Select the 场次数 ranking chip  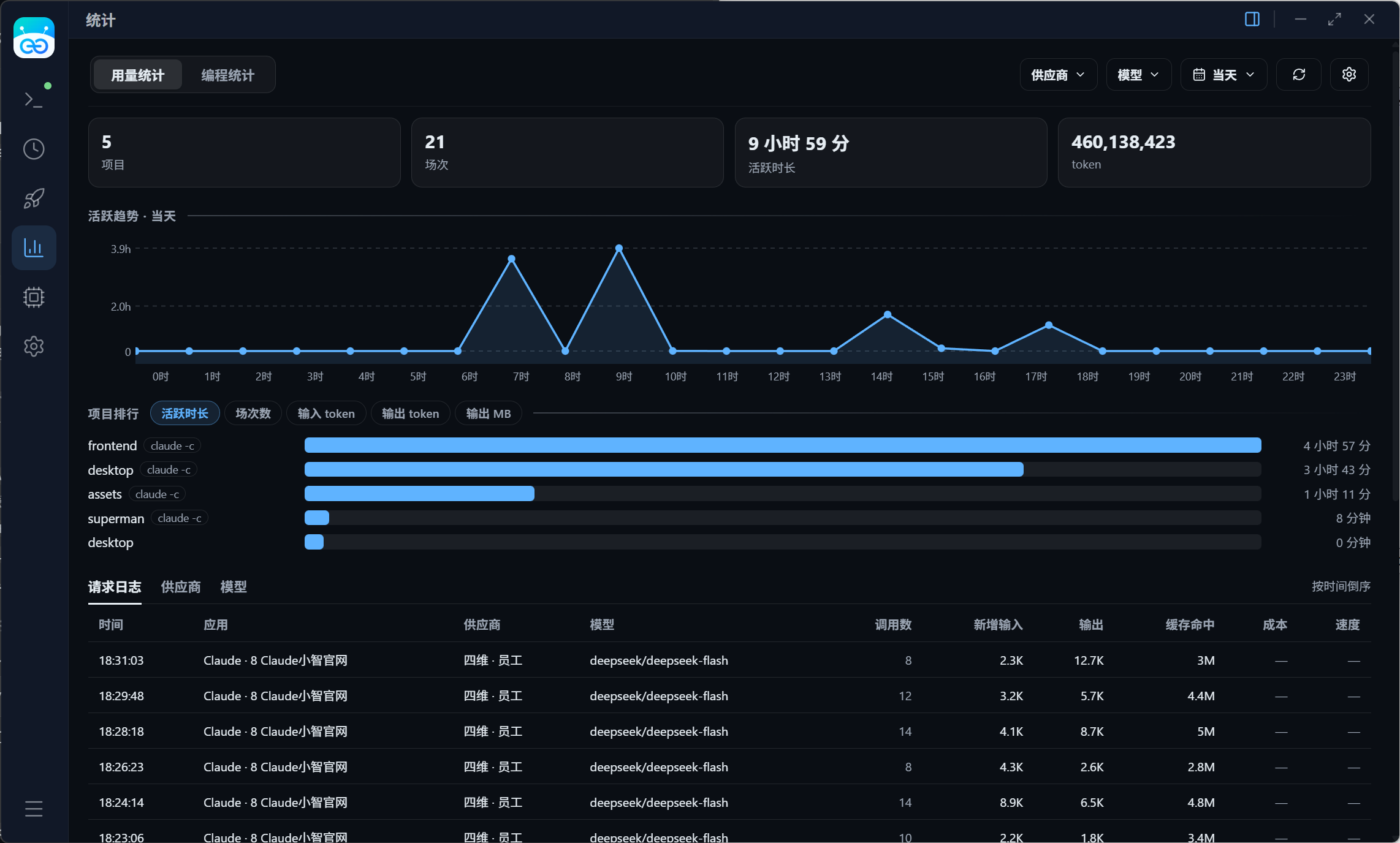tap(253, 414)
